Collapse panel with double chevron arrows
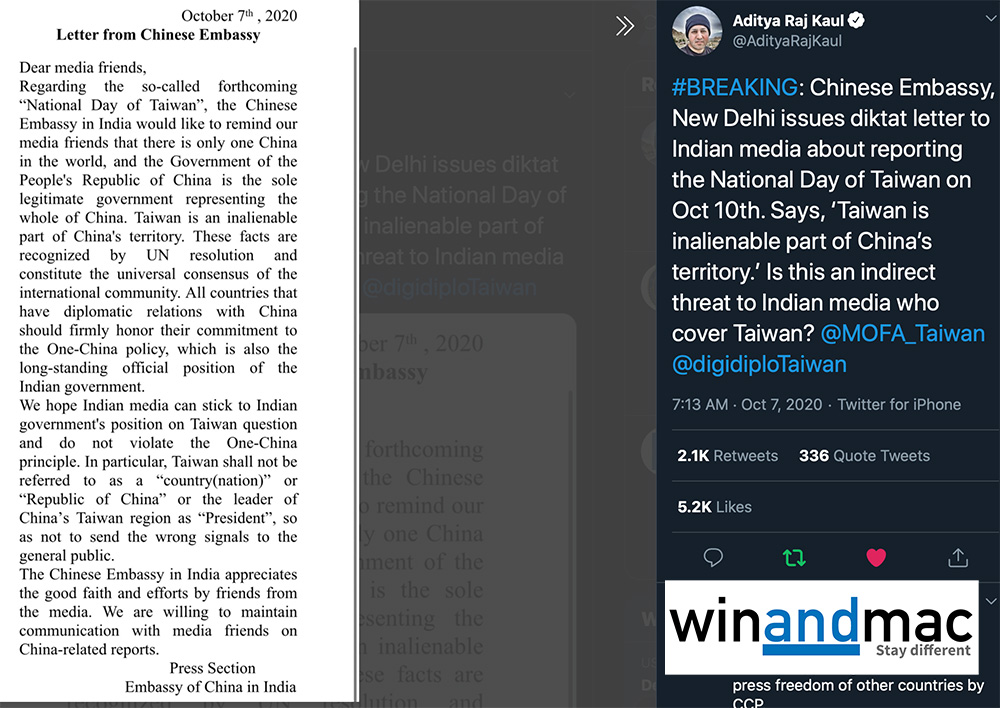This screenshot has width=1000, height=708. [625, 26]
